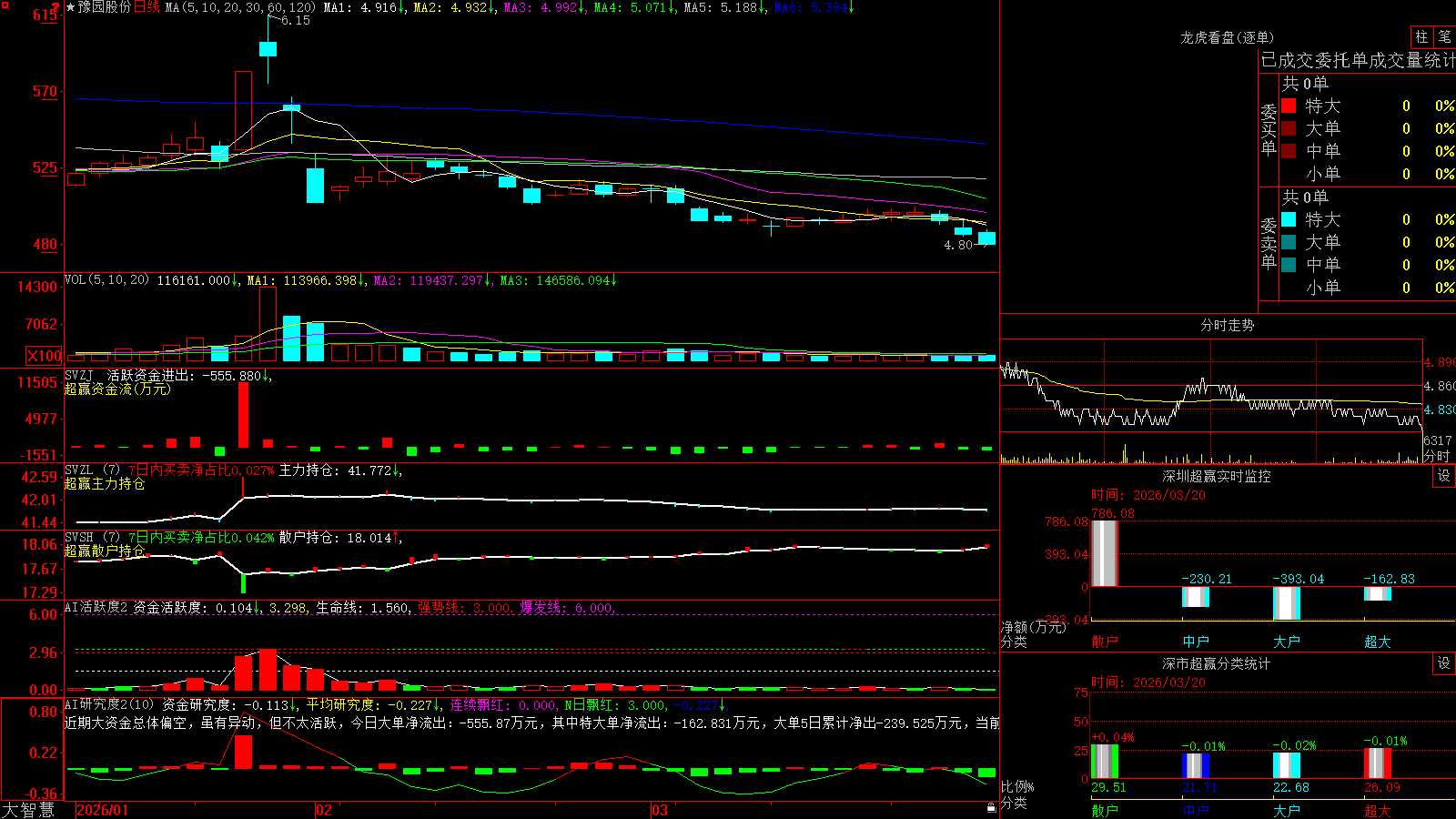Click the ×100 volume unit box
The width and height of the screenshot is (1456, 819).
[45, 356]
